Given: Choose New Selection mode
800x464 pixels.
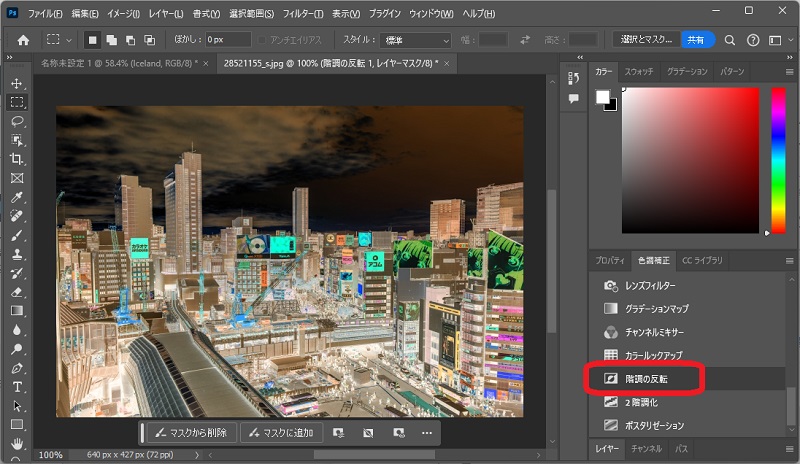Looking at the screenshot, I should pos(92,40).
